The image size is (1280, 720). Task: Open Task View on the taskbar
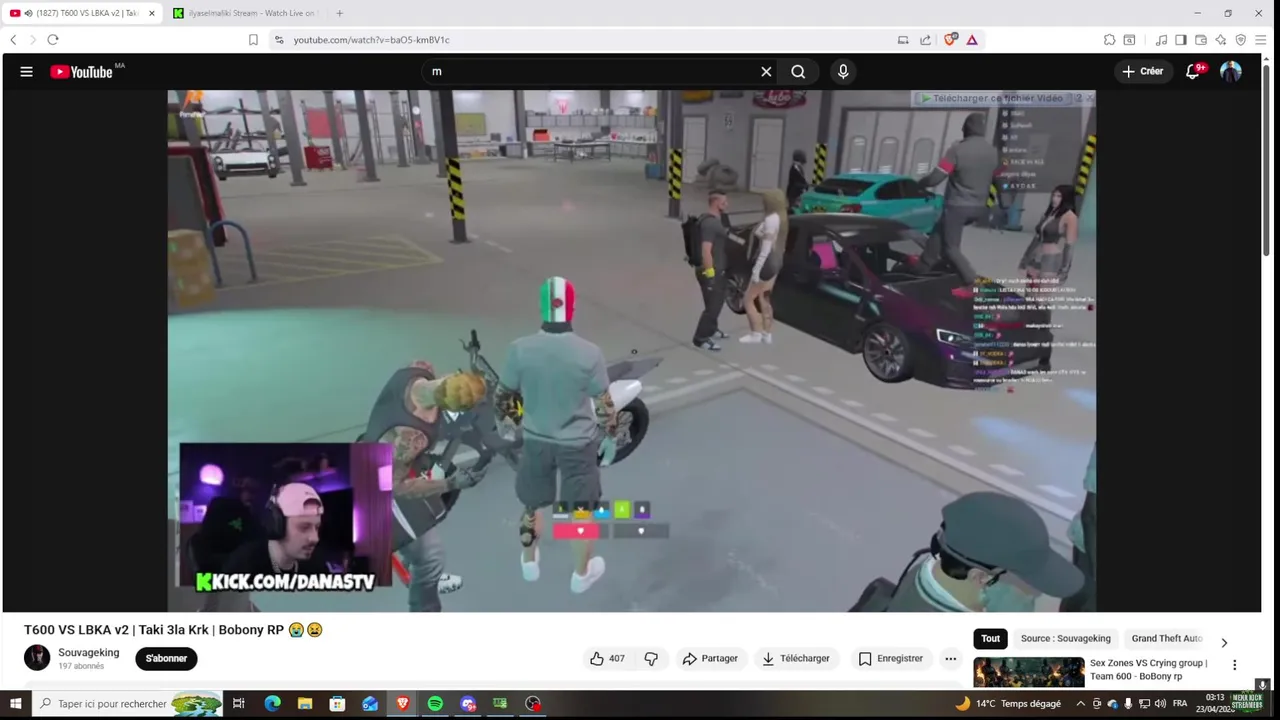point(239,704)
